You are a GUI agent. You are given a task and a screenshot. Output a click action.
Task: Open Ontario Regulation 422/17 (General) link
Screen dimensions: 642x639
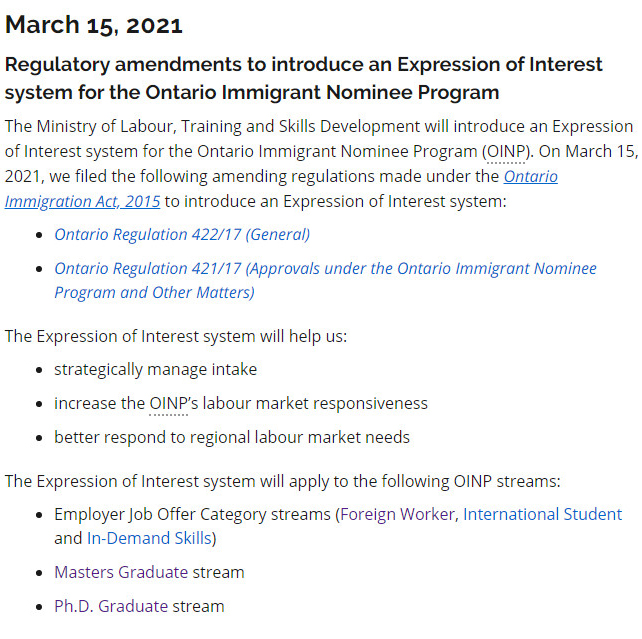click(x=182, y=234)
